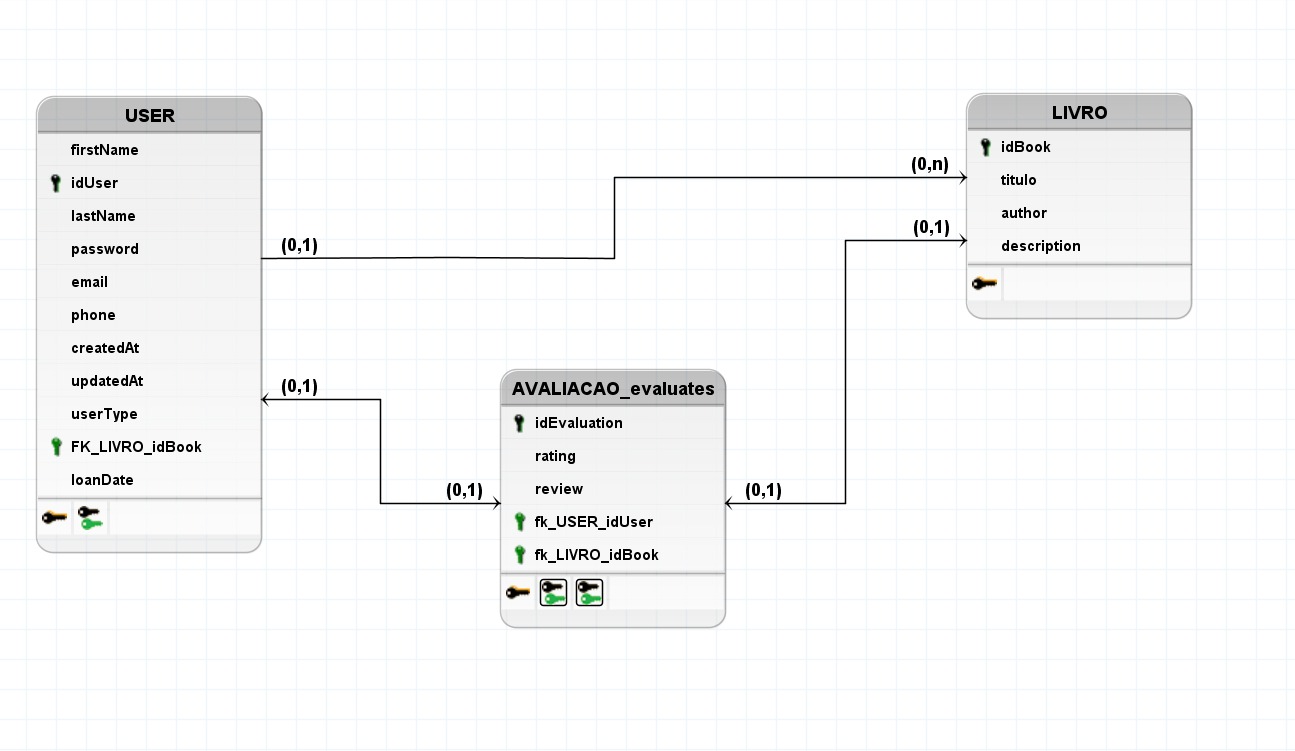Select the AVALIACAO_evaluates table header
Screen dimensions: 1295x751
613,388
